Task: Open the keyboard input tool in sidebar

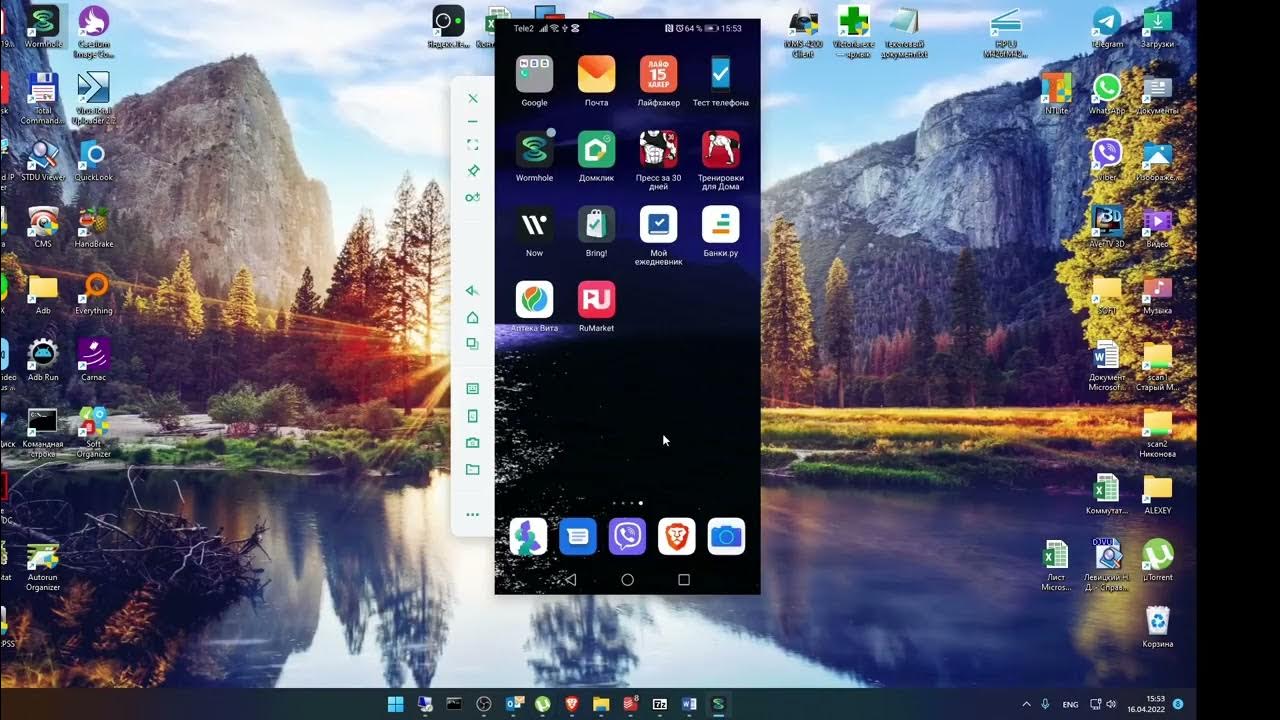Action: pyautogui.click(x=473, y=388)
